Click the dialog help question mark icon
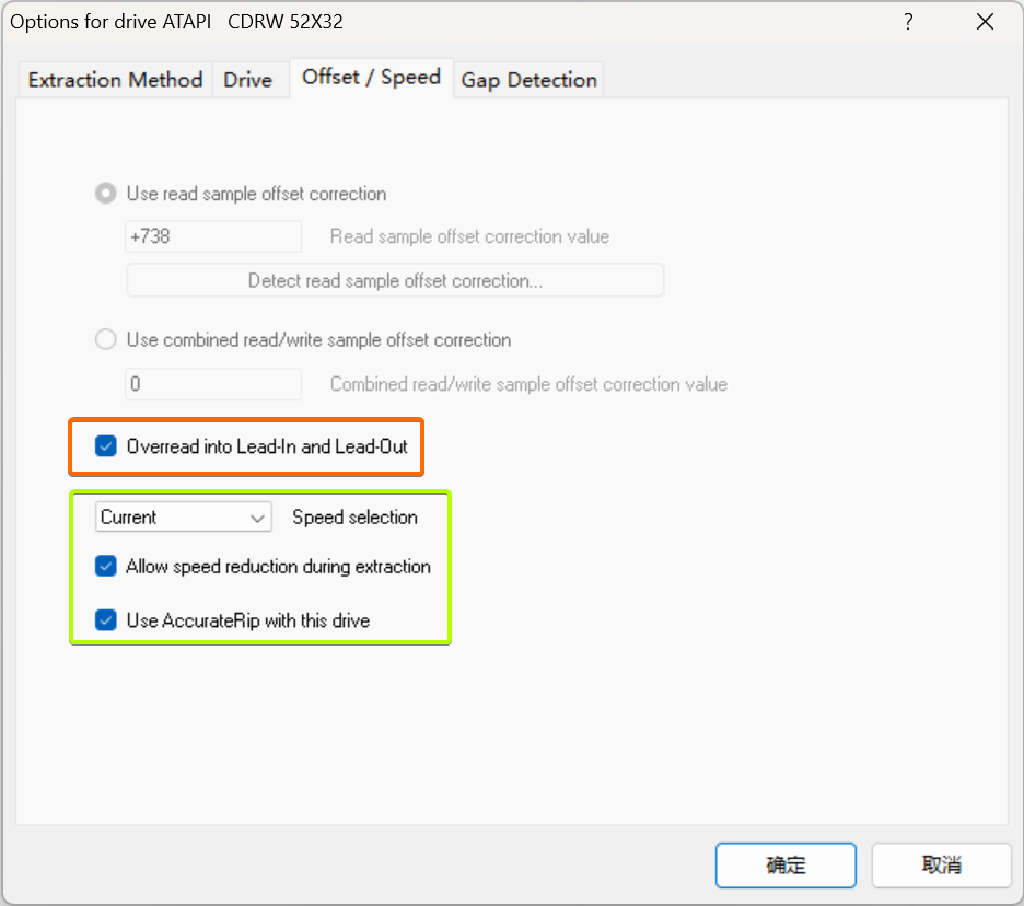The height and width of the screenshot is (906, 1024). [x=908, y=21]
